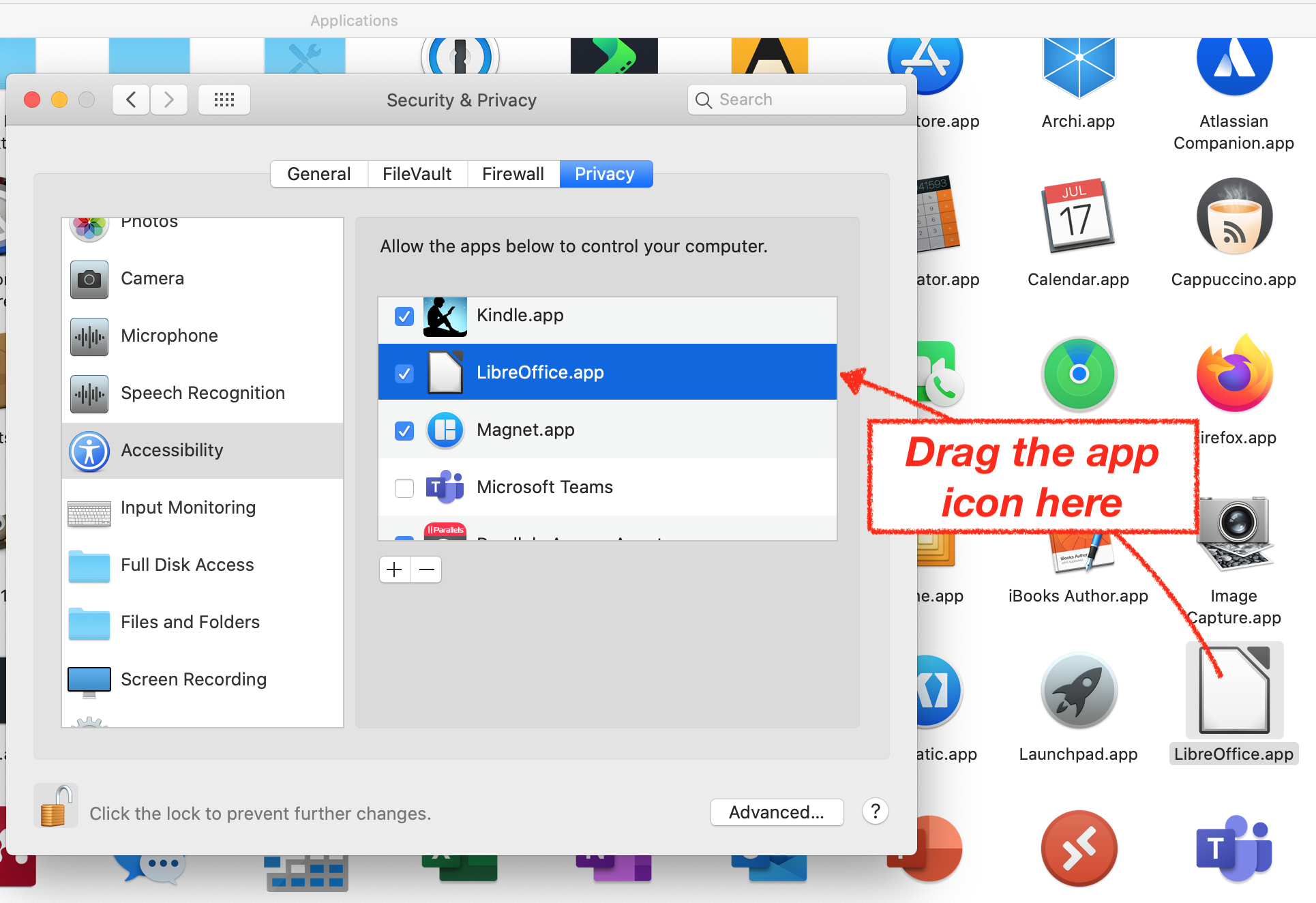Open the Advanced... options
1316x903 pixels.
pos(777,812)
